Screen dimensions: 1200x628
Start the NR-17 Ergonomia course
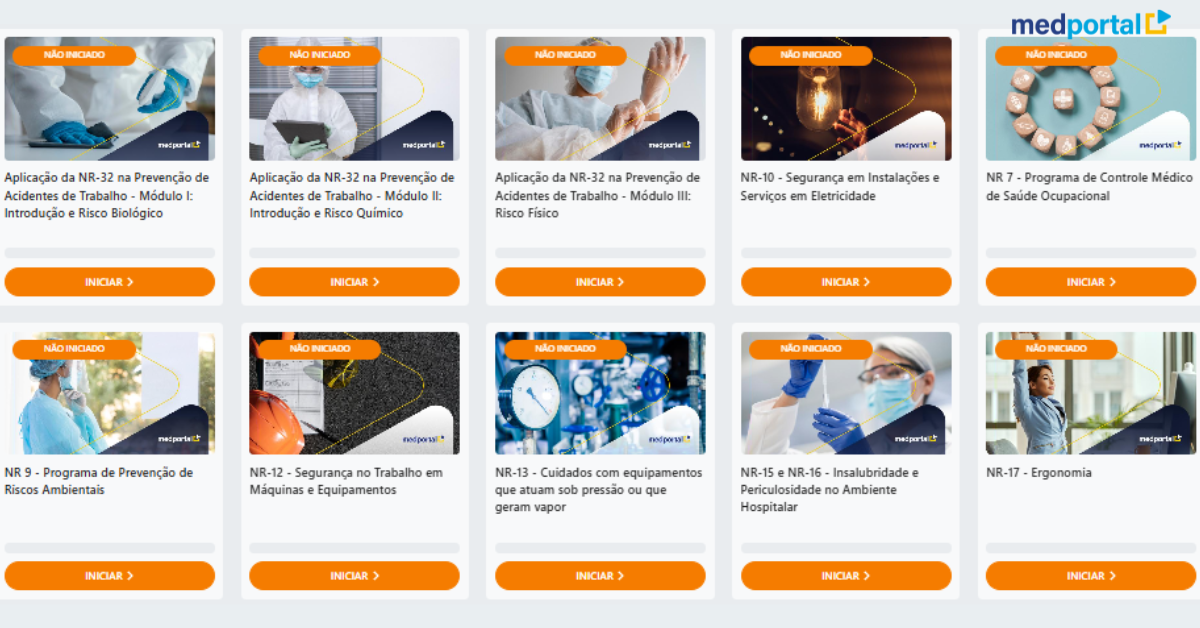coord(1091,576)
